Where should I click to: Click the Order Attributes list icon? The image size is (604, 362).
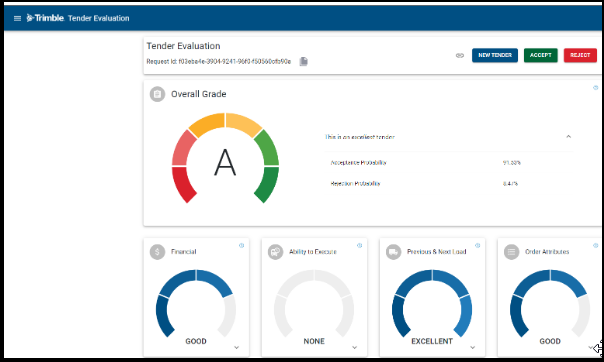tap(512, 252)
